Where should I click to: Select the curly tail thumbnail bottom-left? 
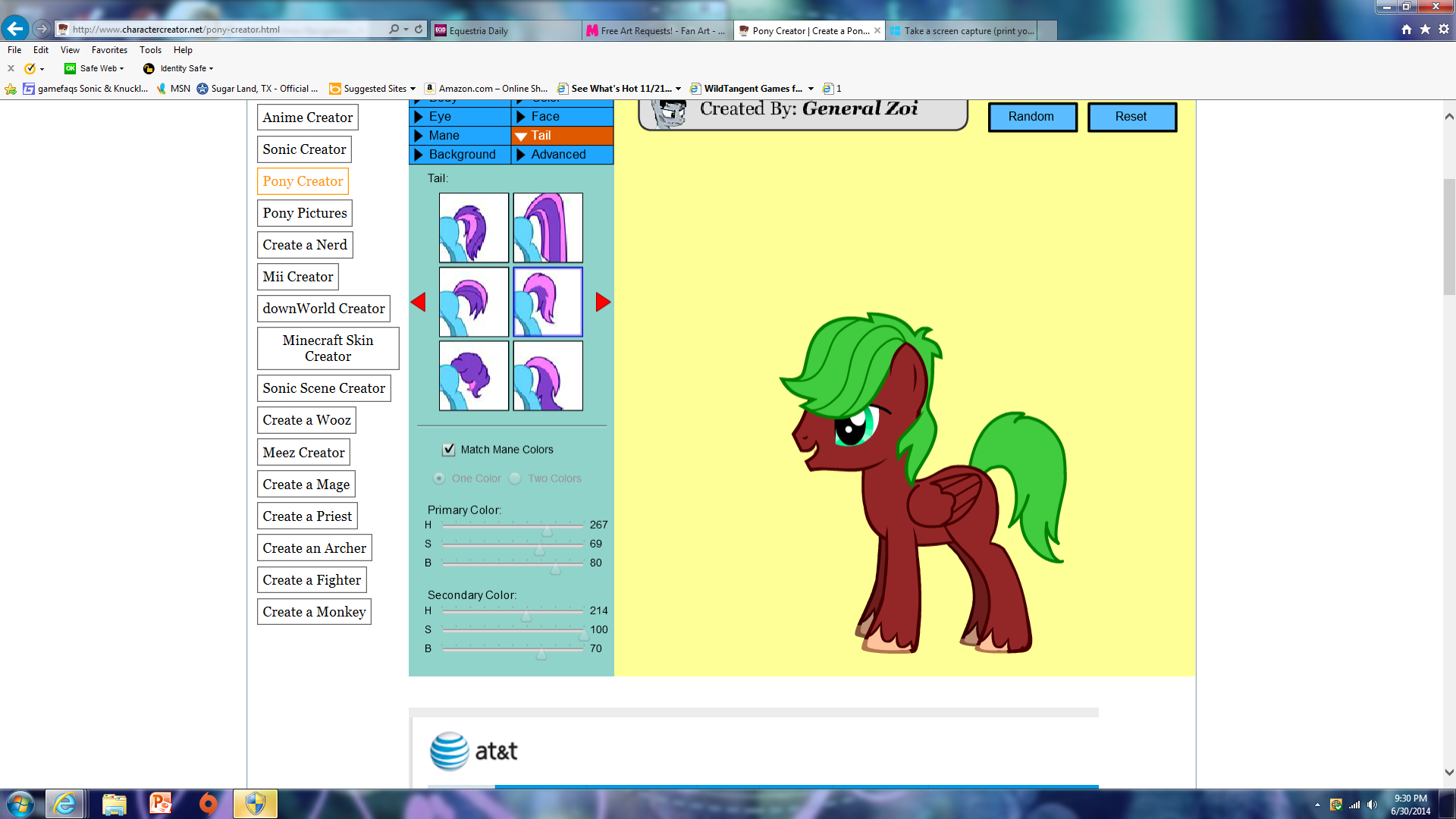474,375
